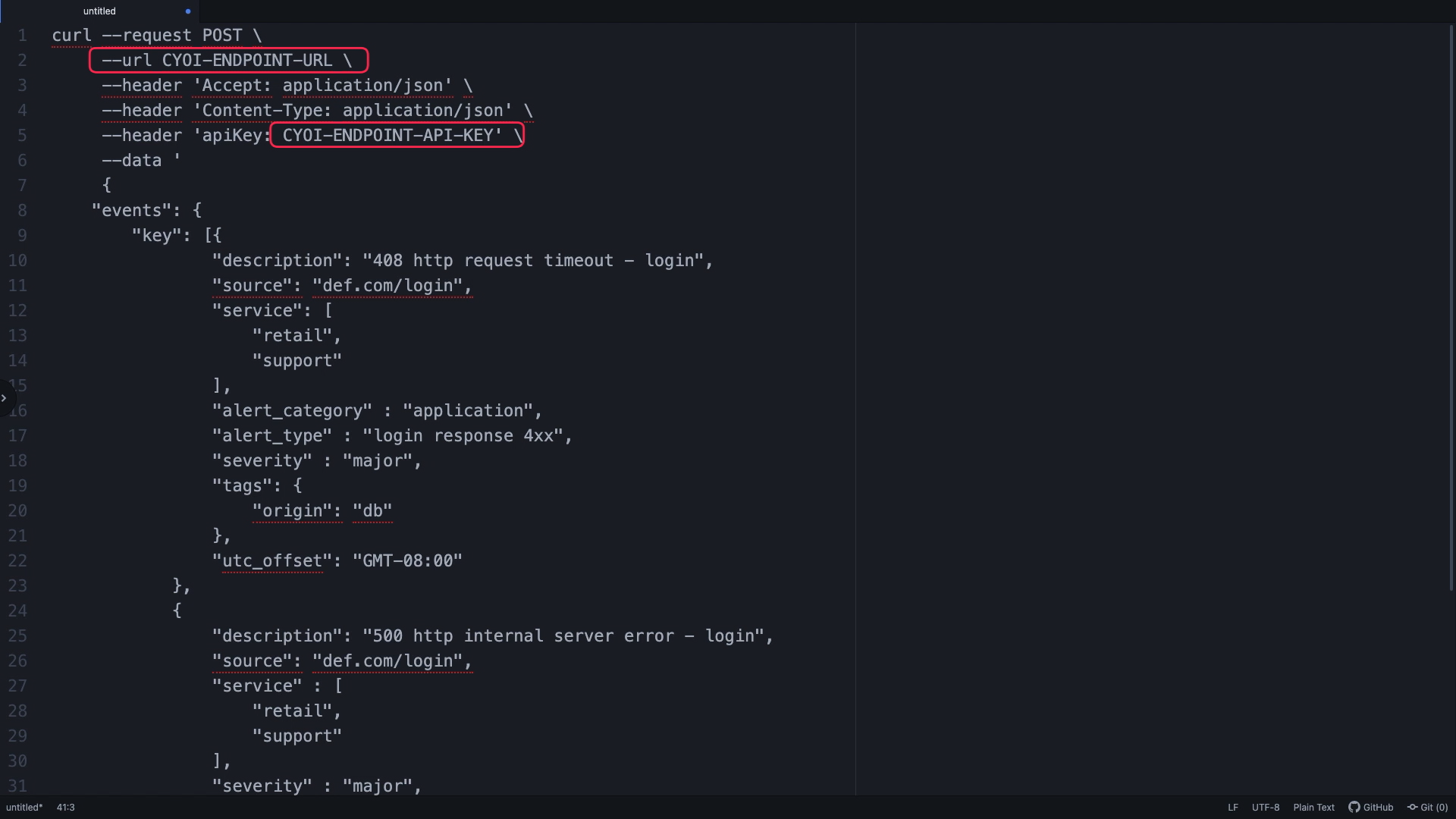Select the untitled tab
The height and width of the screenshot is (819, 1456).
pyautogui.click(x=99, y=11)
